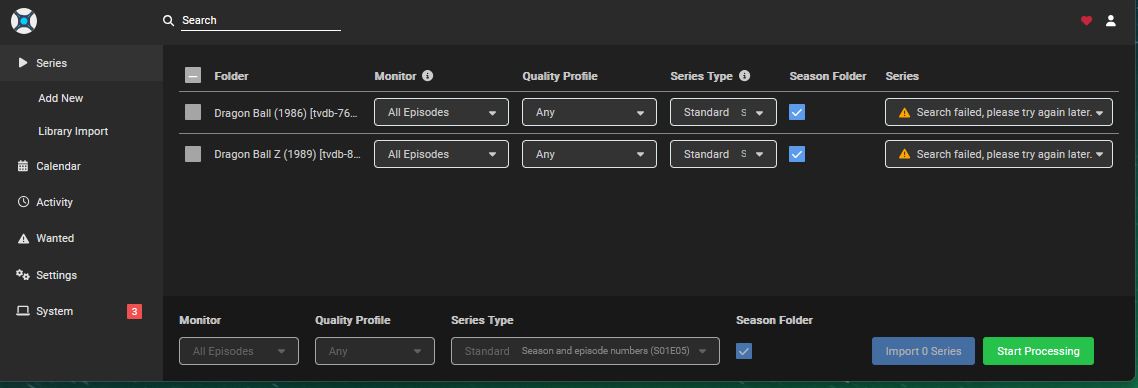Screen dimensions: 1138x388
Task: Open Settings in sidebar
Action: coord(81,275)
